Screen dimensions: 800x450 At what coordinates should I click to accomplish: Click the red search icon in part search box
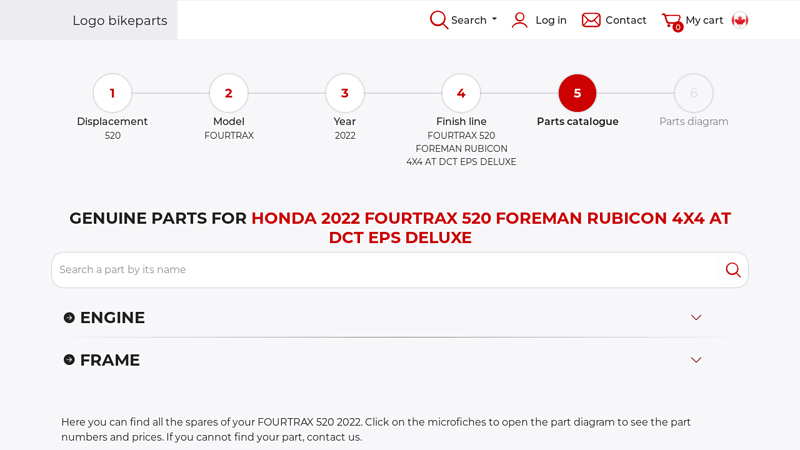click(x=733, y=270)
